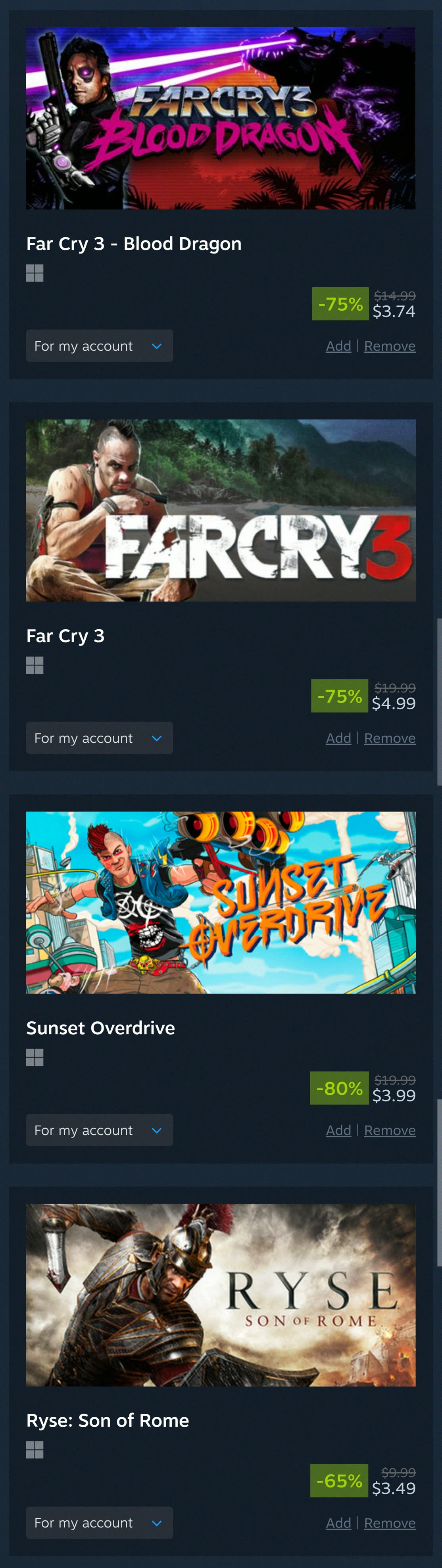Click Windows icon under Far Cry 3 - Blood Dragon
Screen dimensions: 442x1568
(35, 273)
